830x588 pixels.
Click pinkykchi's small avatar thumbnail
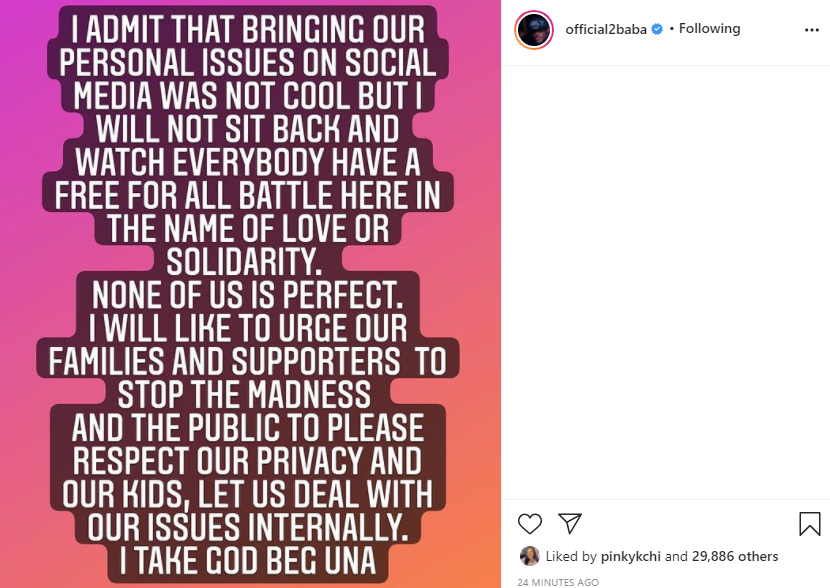coord(529,556)
